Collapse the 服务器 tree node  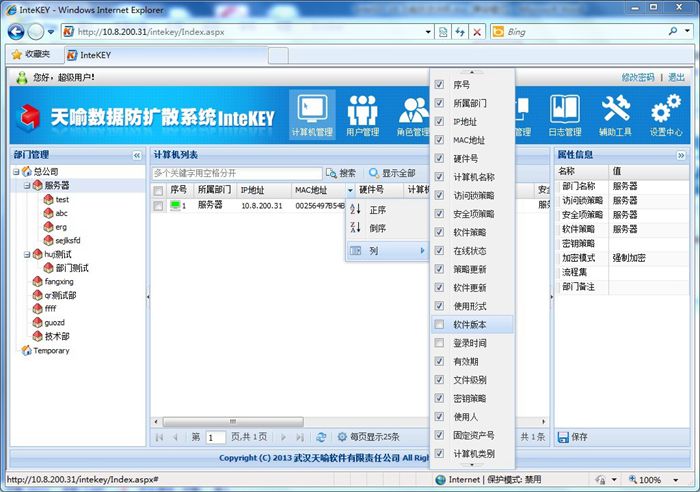27,185
